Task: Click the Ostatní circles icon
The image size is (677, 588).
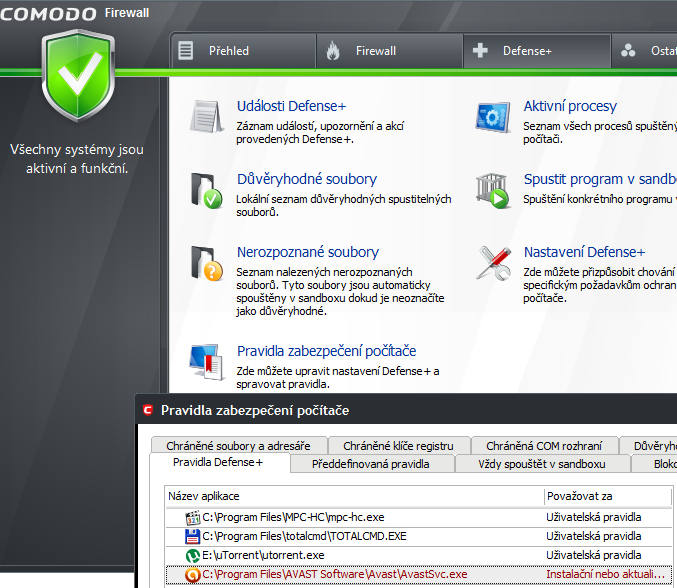Action: coord(628,51)
